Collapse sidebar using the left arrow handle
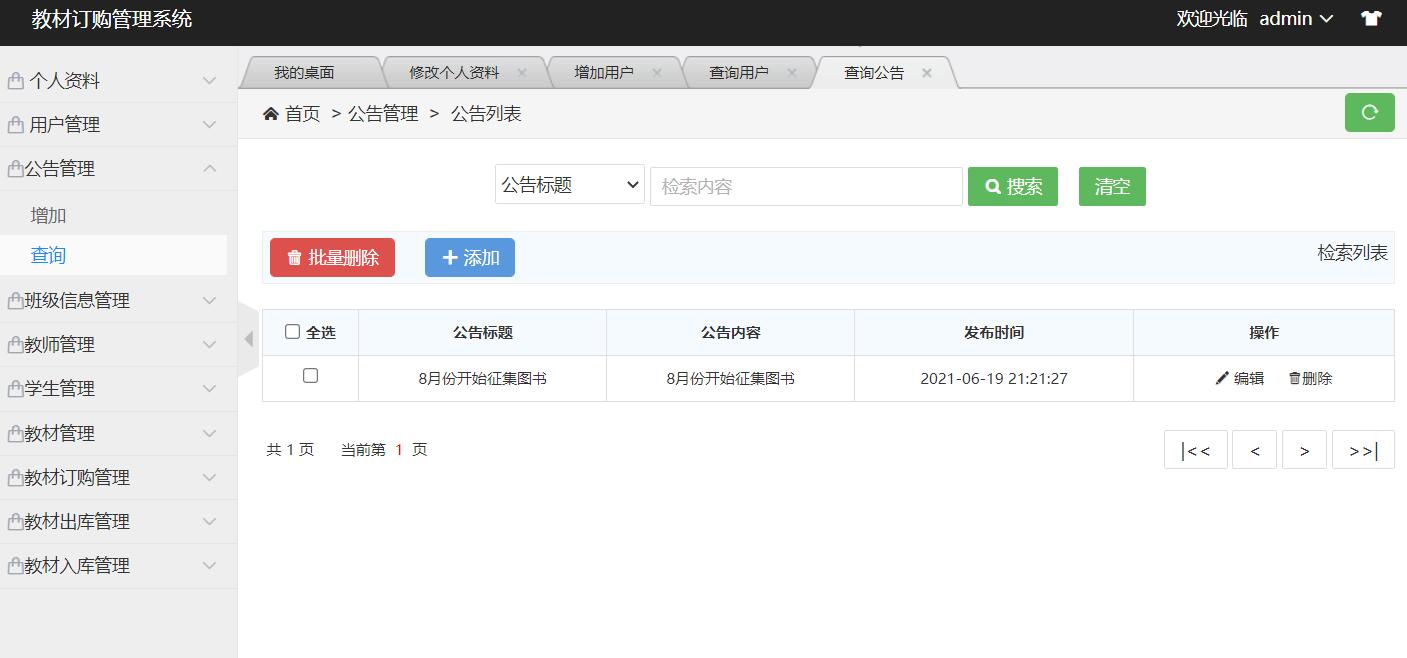This screenshot has width=1407, height=658. (248, 339)
